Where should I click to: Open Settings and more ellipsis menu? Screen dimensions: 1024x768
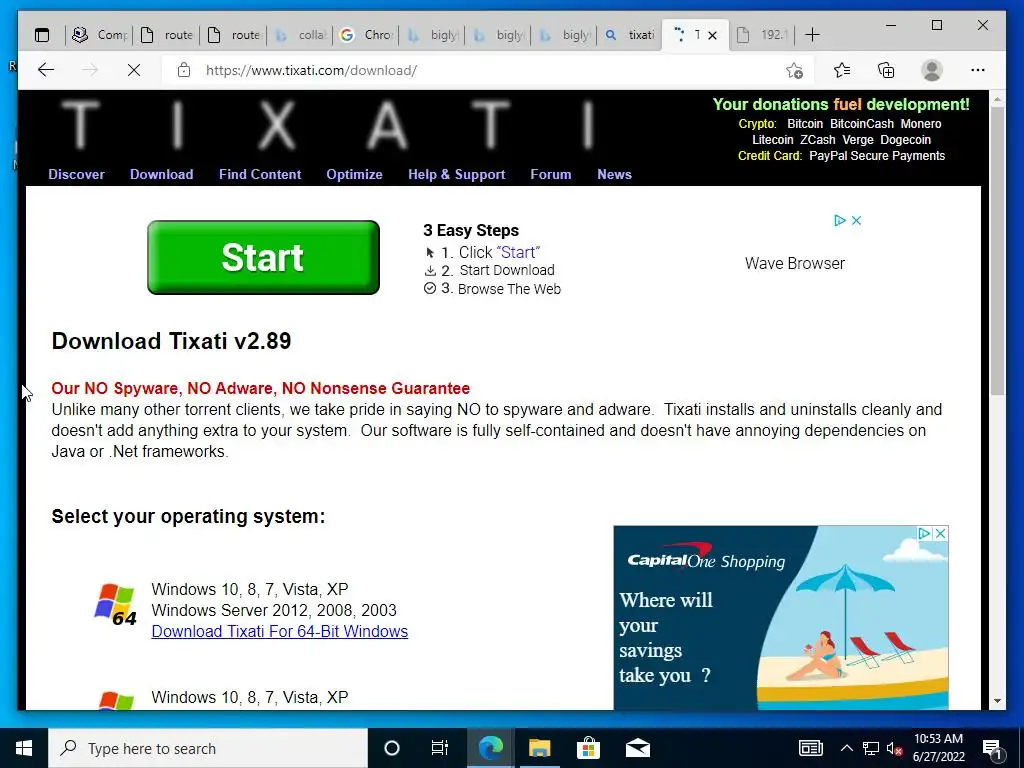[978, 70]
